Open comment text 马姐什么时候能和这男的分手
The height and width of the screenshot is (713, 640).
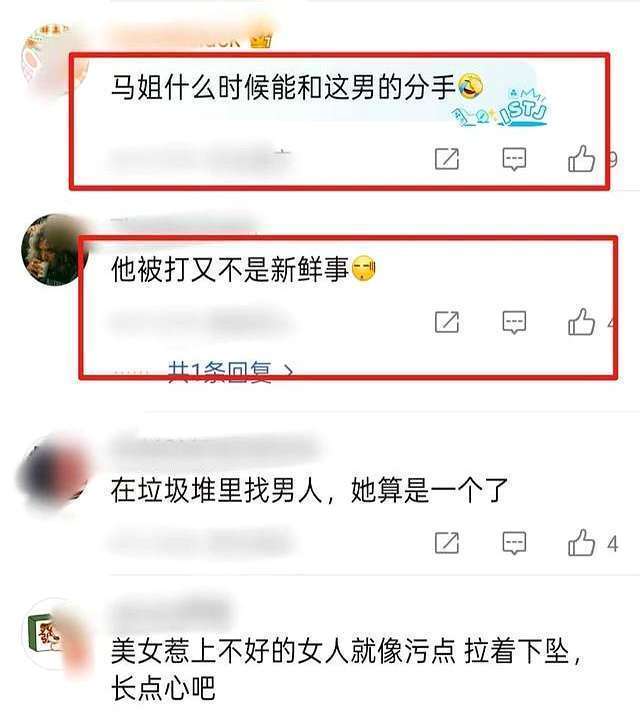[284, 87]
